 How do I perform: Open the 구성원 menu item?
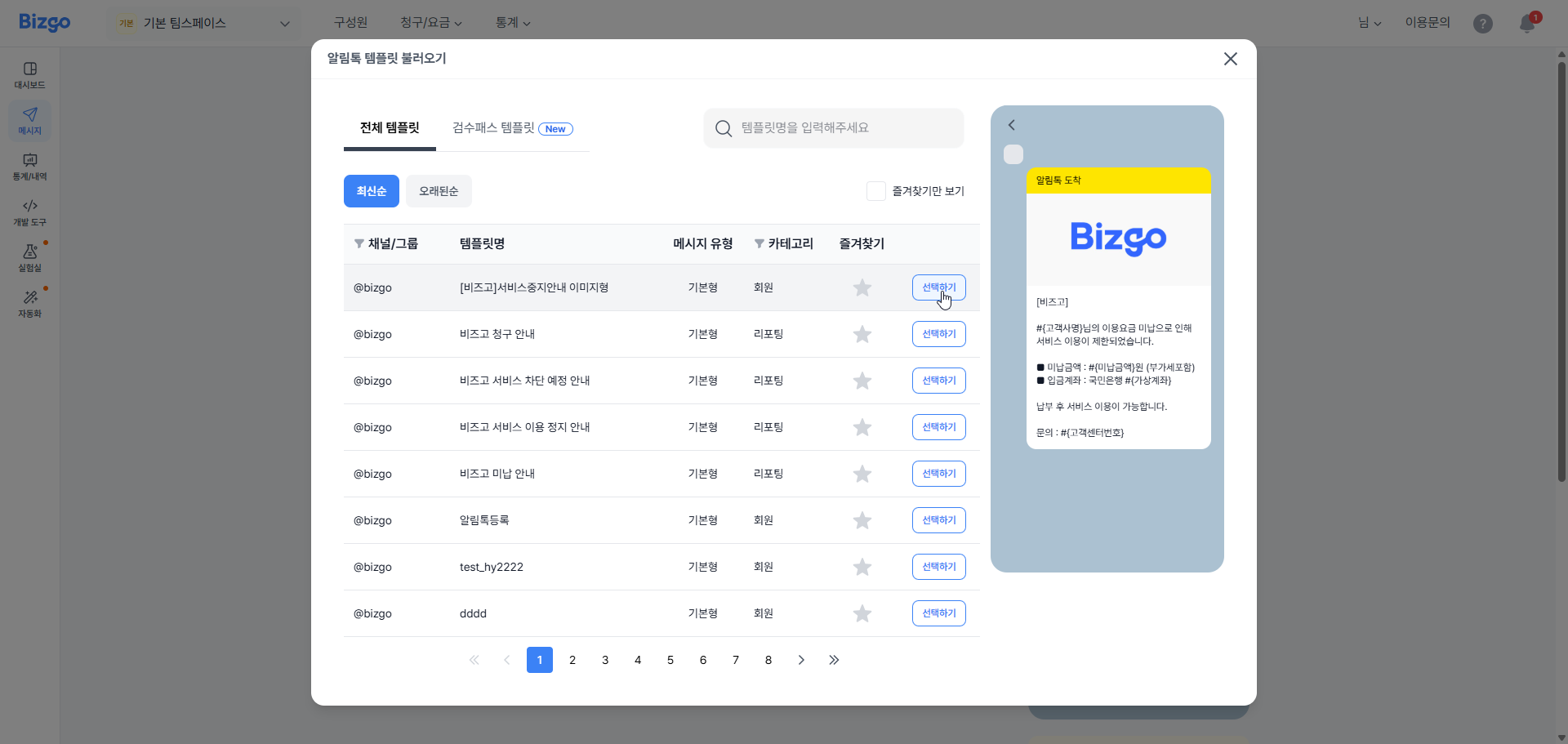(x=350, y=22)
